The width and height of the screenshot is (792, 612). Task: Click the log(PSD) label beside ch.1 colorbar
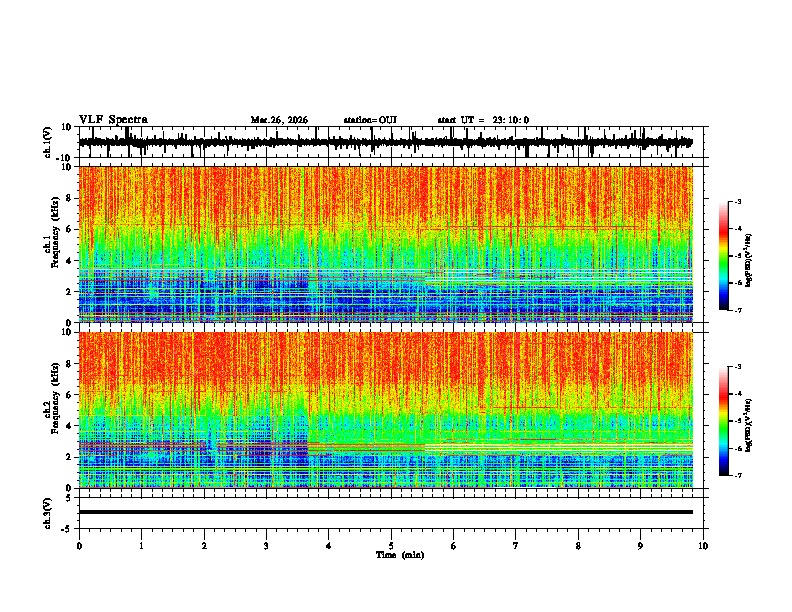[x=749, y=260]
